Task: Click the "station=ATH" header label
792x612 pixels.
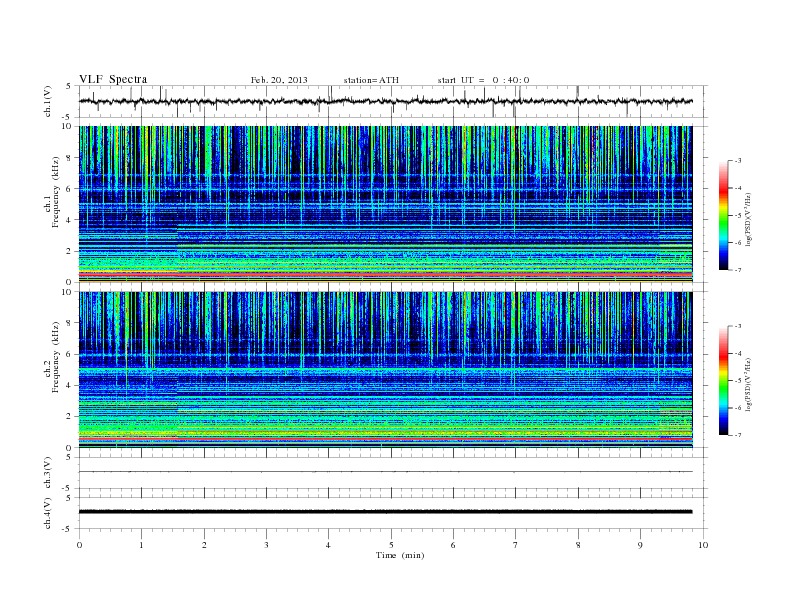Action: [371, 80]
